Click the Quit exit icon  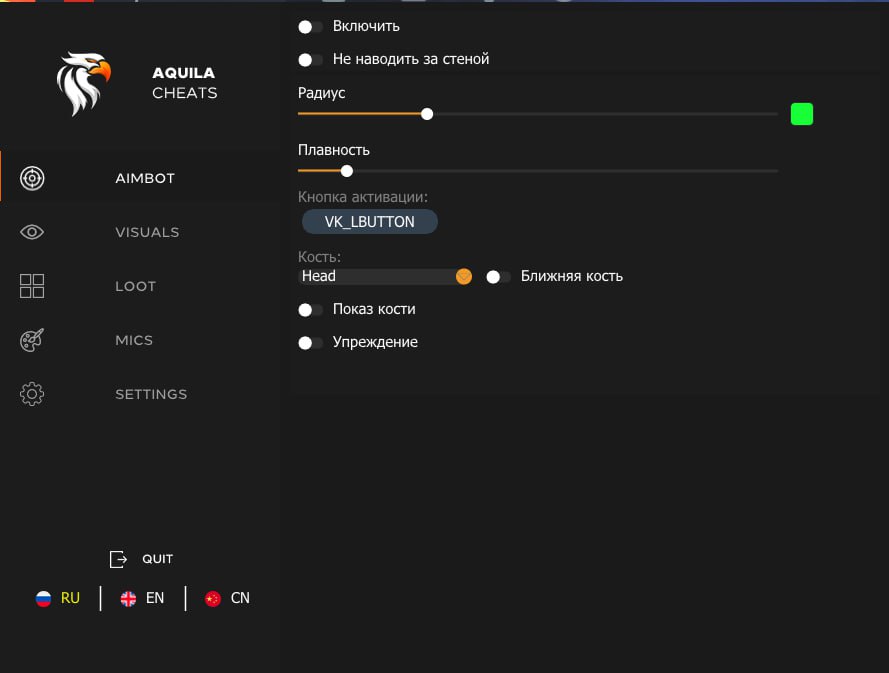[119, 559]
